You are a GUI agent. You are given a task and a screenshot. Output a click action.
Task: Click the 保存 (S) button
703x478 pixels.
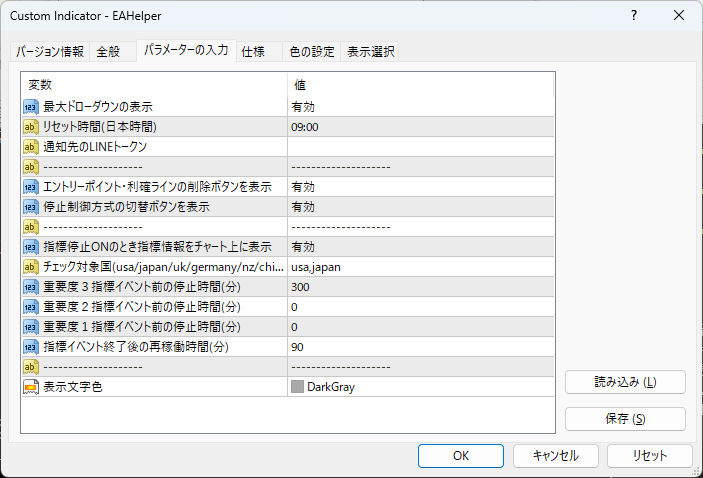625,418
